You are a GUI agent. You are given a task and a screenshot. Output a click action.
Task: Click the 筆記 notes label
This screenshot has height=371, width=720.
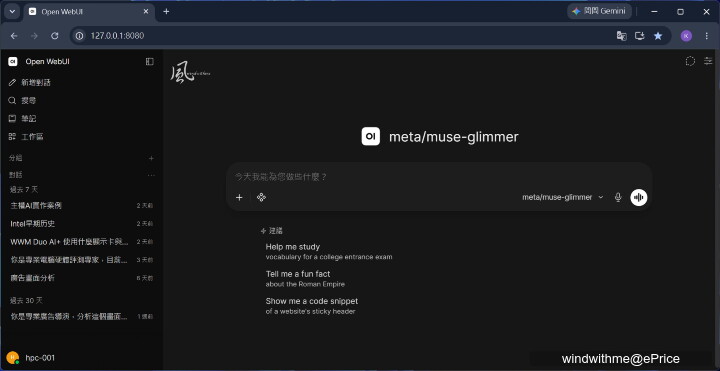[x=28, y=118]
